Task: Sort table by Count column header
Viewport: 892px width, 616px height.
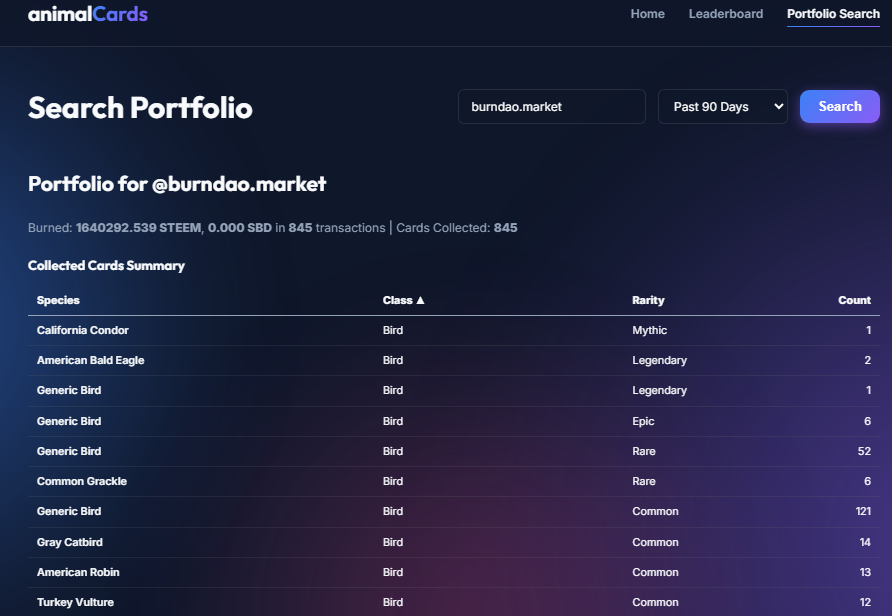Action: pyautogui.click(x=854, y=300)
